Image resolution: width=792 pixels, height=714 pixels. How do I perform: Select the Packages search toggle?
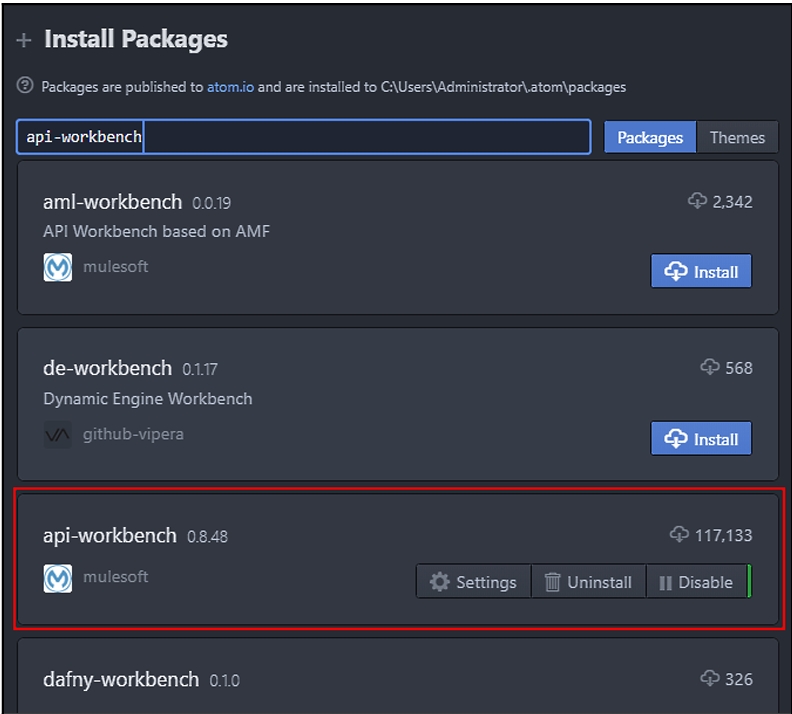click(649, 138)
